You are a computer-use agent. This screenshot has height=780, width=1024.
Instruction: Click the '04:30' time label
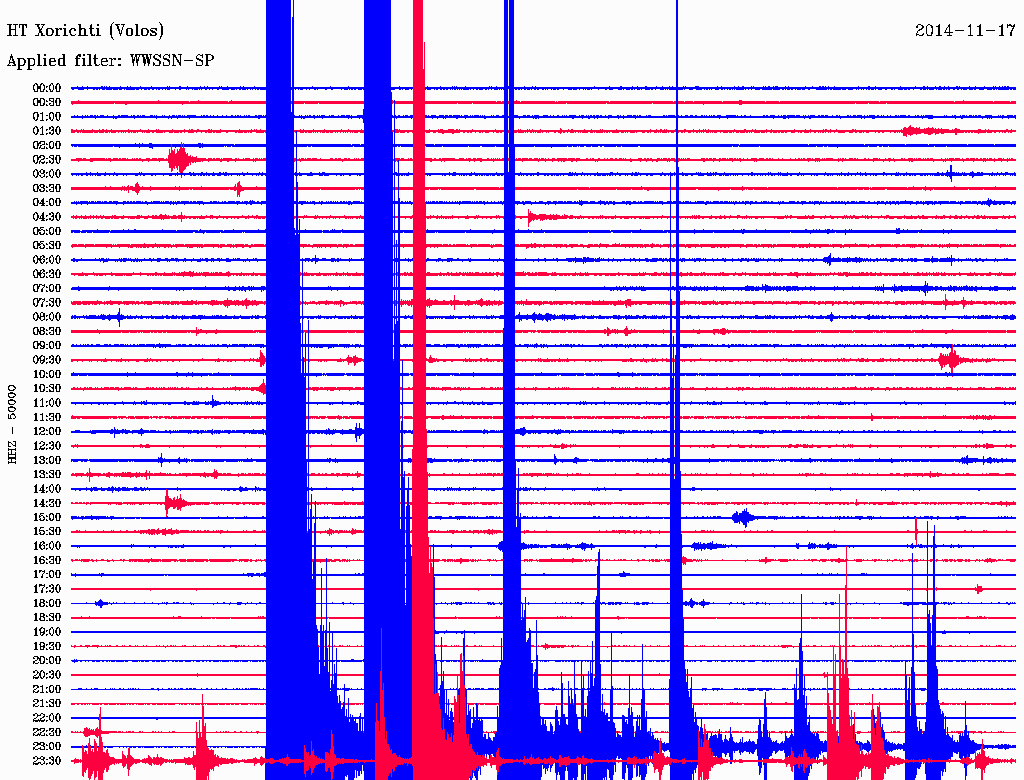pos(47,217)
